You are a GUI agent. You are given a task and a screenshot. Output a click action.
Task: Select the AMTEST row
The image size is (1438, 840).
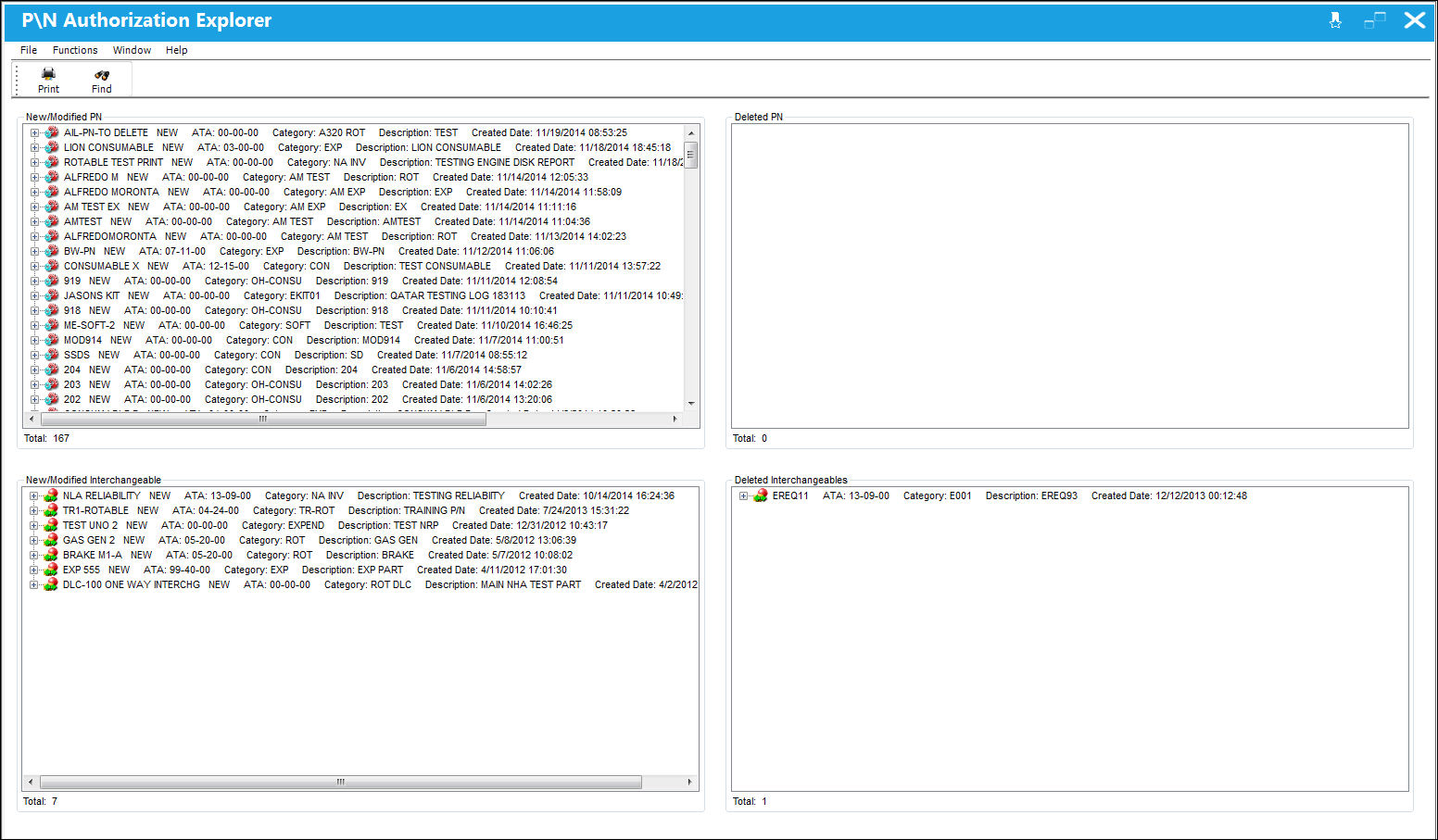(x=327, y=221)
